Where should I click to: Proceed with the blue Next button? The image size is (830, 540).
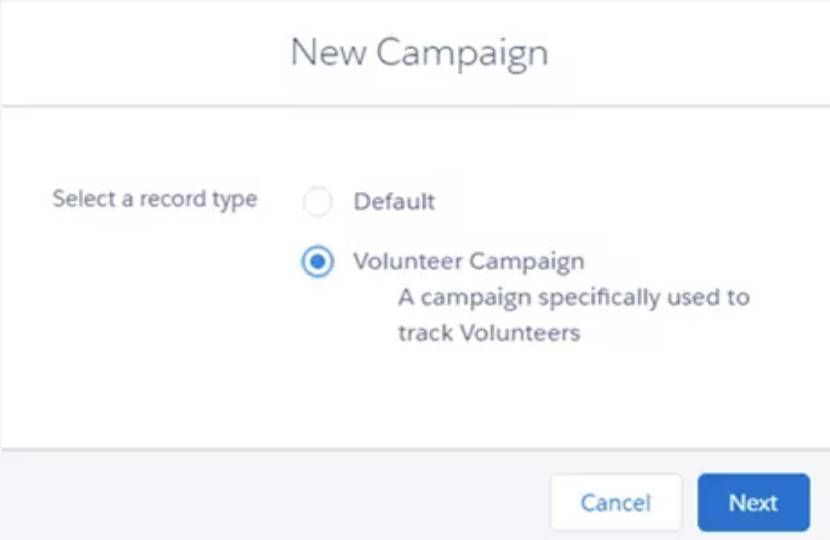753,502
